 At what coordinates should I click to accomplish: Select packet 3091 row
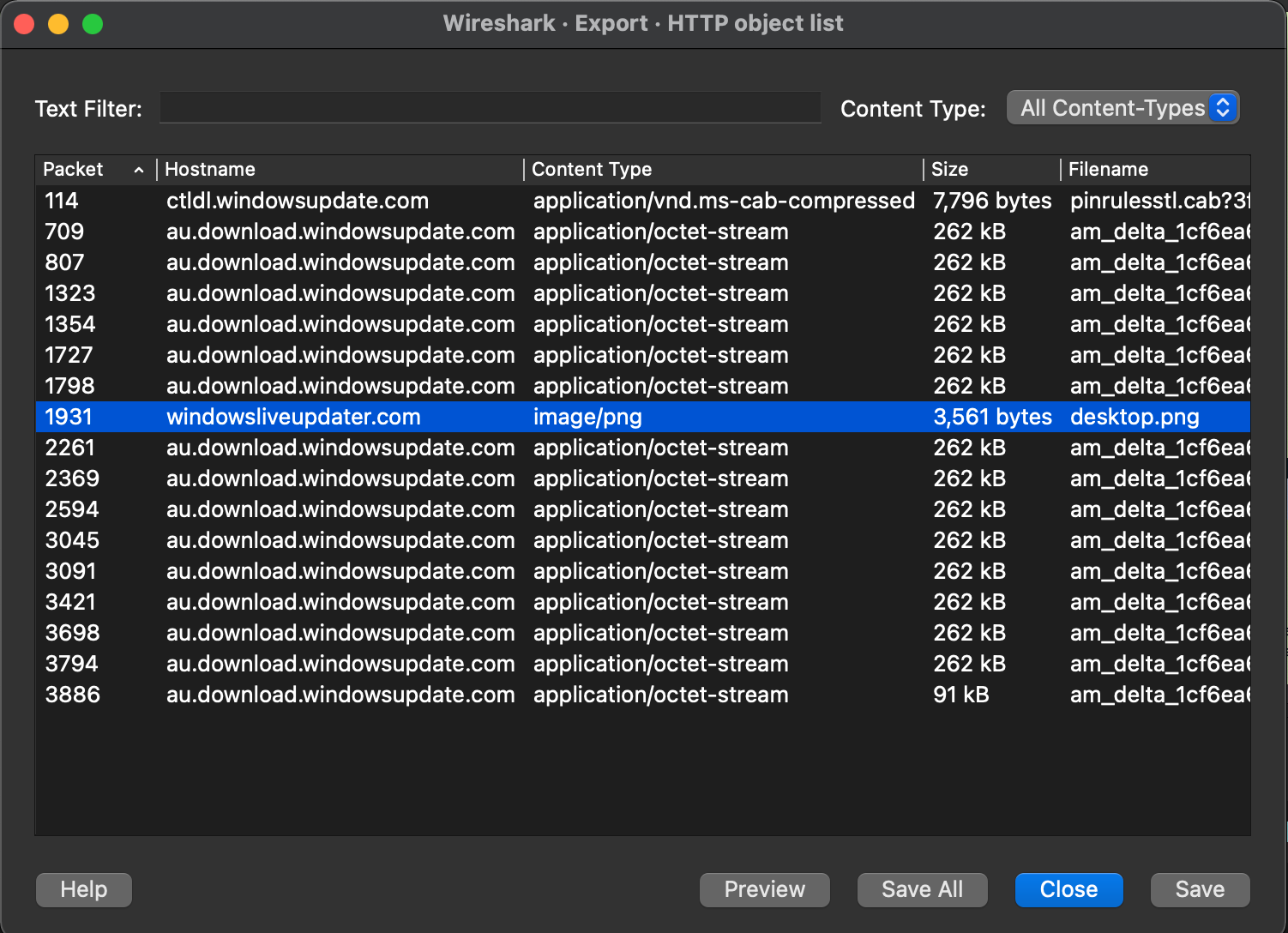click(643, 571)
